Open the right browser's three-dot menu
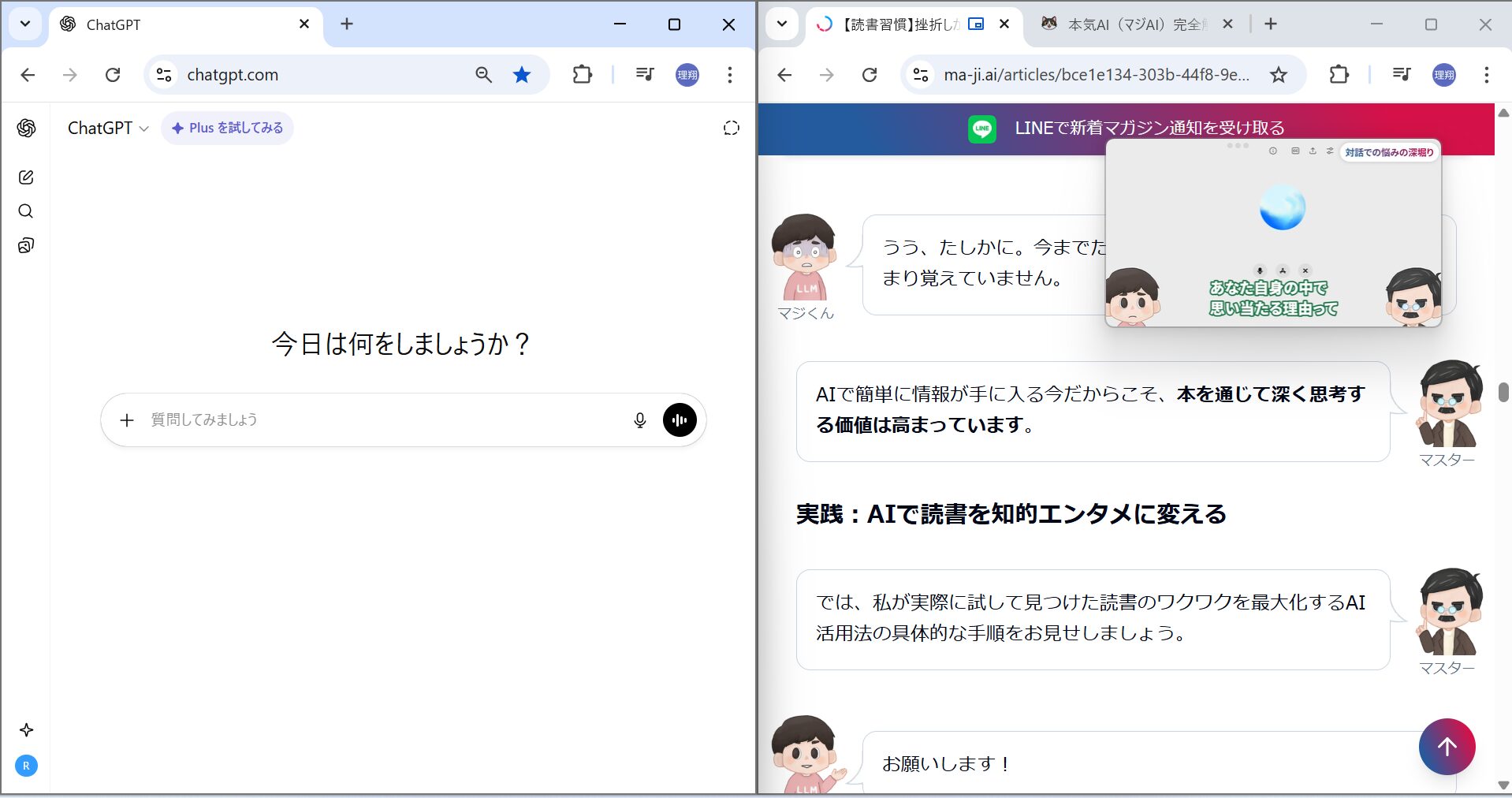The image size is (1512, 798). (x=1486, y=75)
